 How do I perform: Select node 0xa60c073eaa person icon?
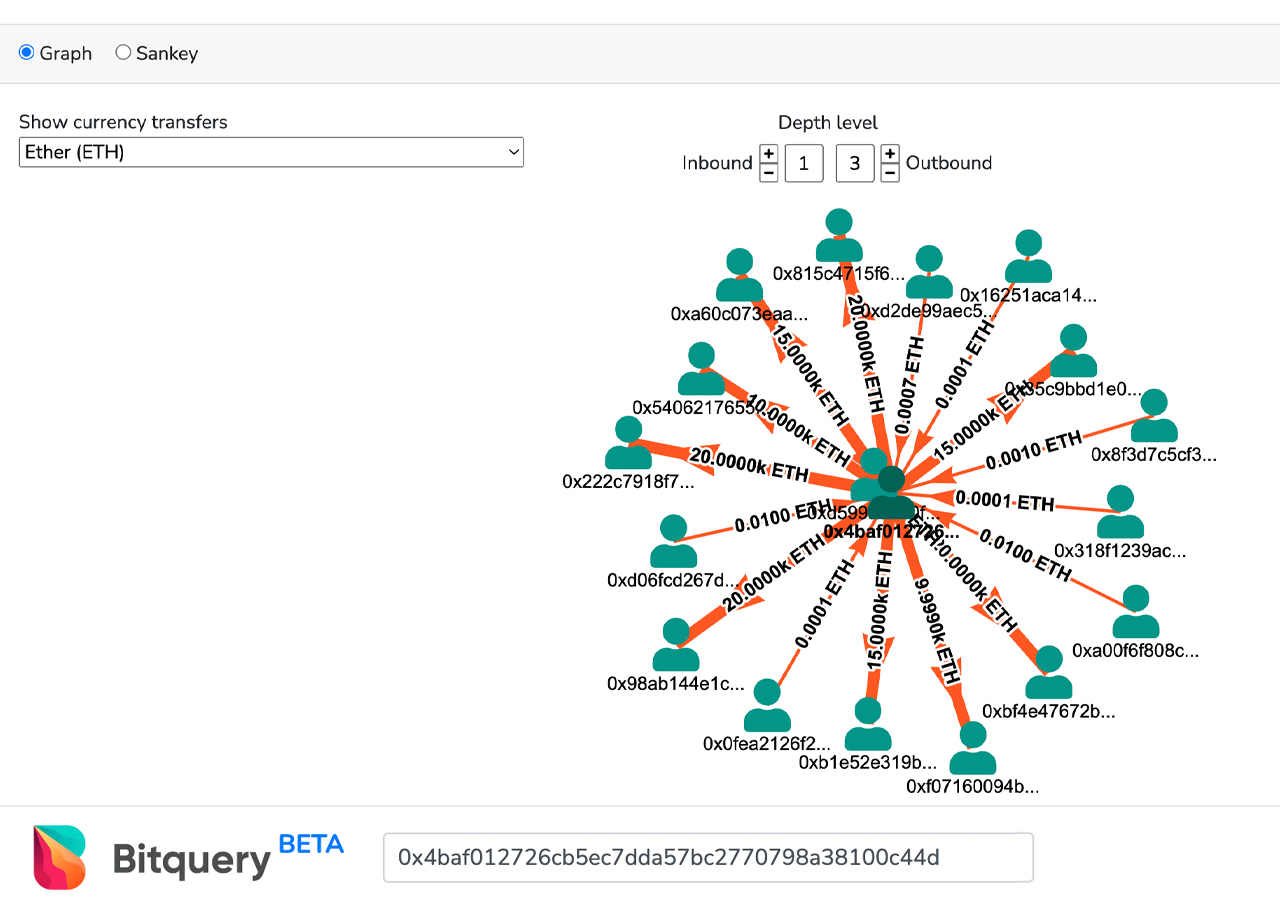(x=740, y=276)
